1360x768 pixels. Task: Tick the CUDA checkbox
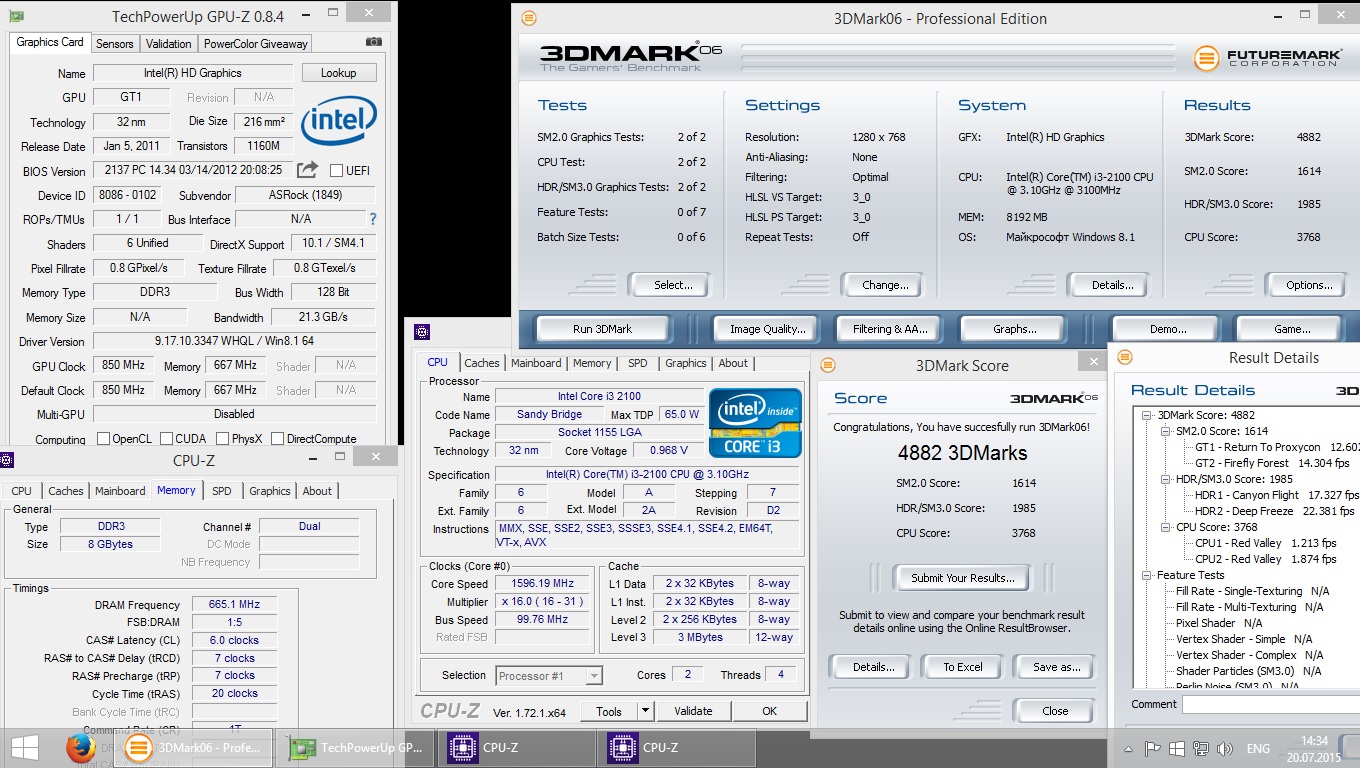[165, 439]
